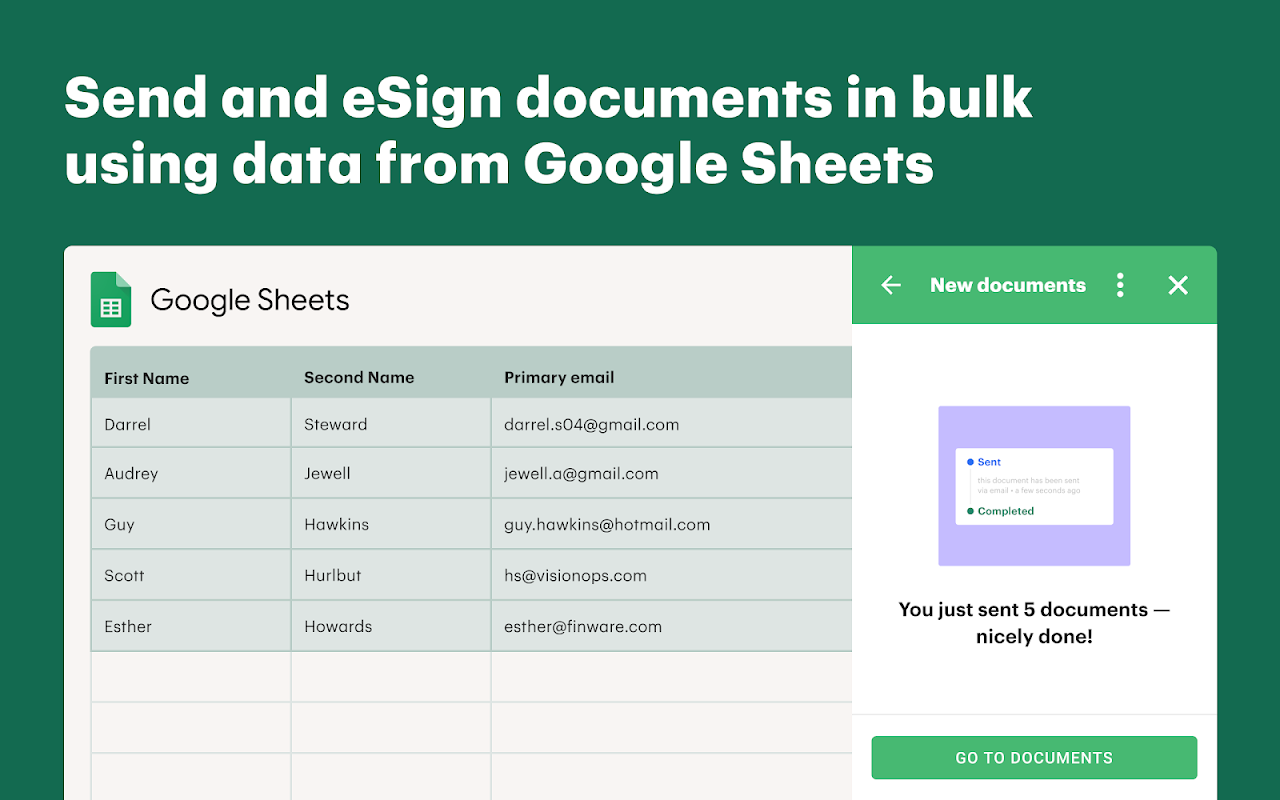Click the cell containing Guy

(x=191, y=525)
